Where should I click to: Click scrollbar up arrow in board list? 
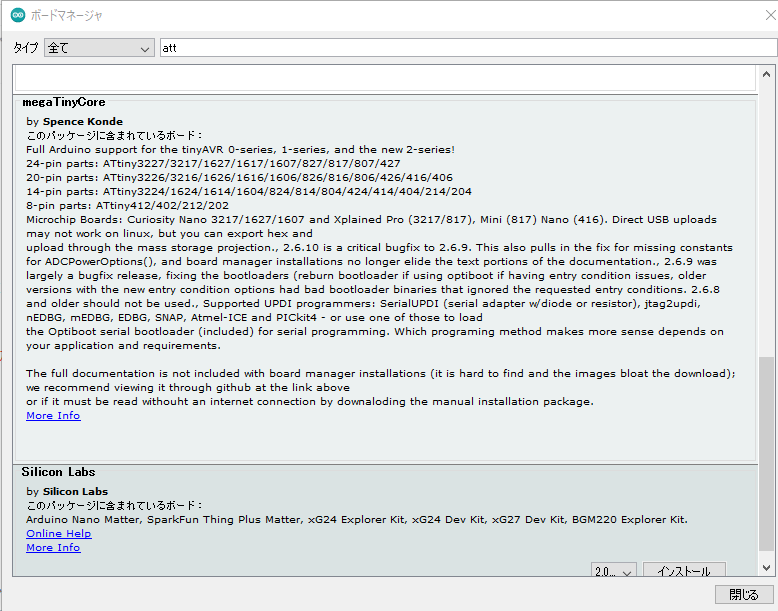point(766,74)
